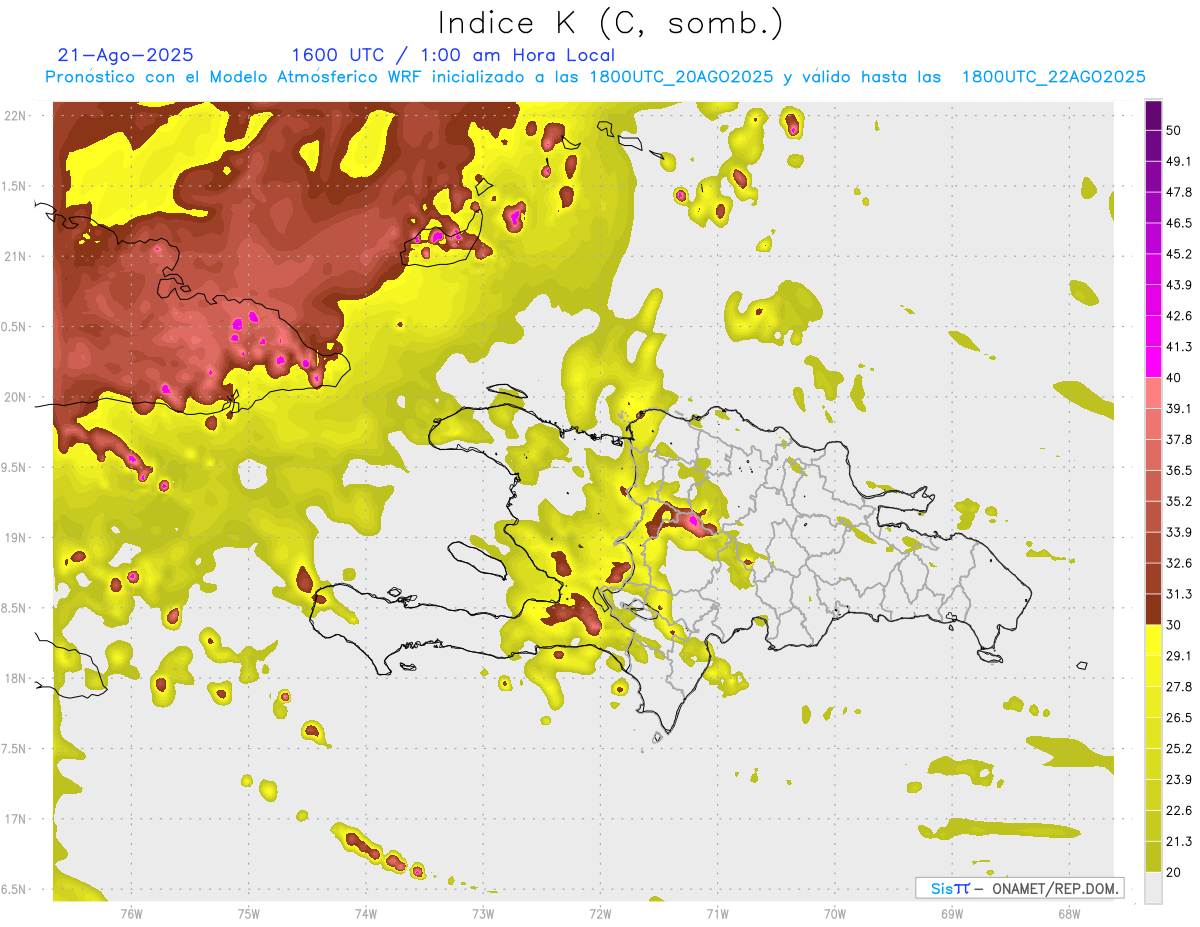Click the "SisTT - ONAMET/REP.DOM." credit label
The width and height of the screenshot is (1200, 927).
tap(1019, 888)
